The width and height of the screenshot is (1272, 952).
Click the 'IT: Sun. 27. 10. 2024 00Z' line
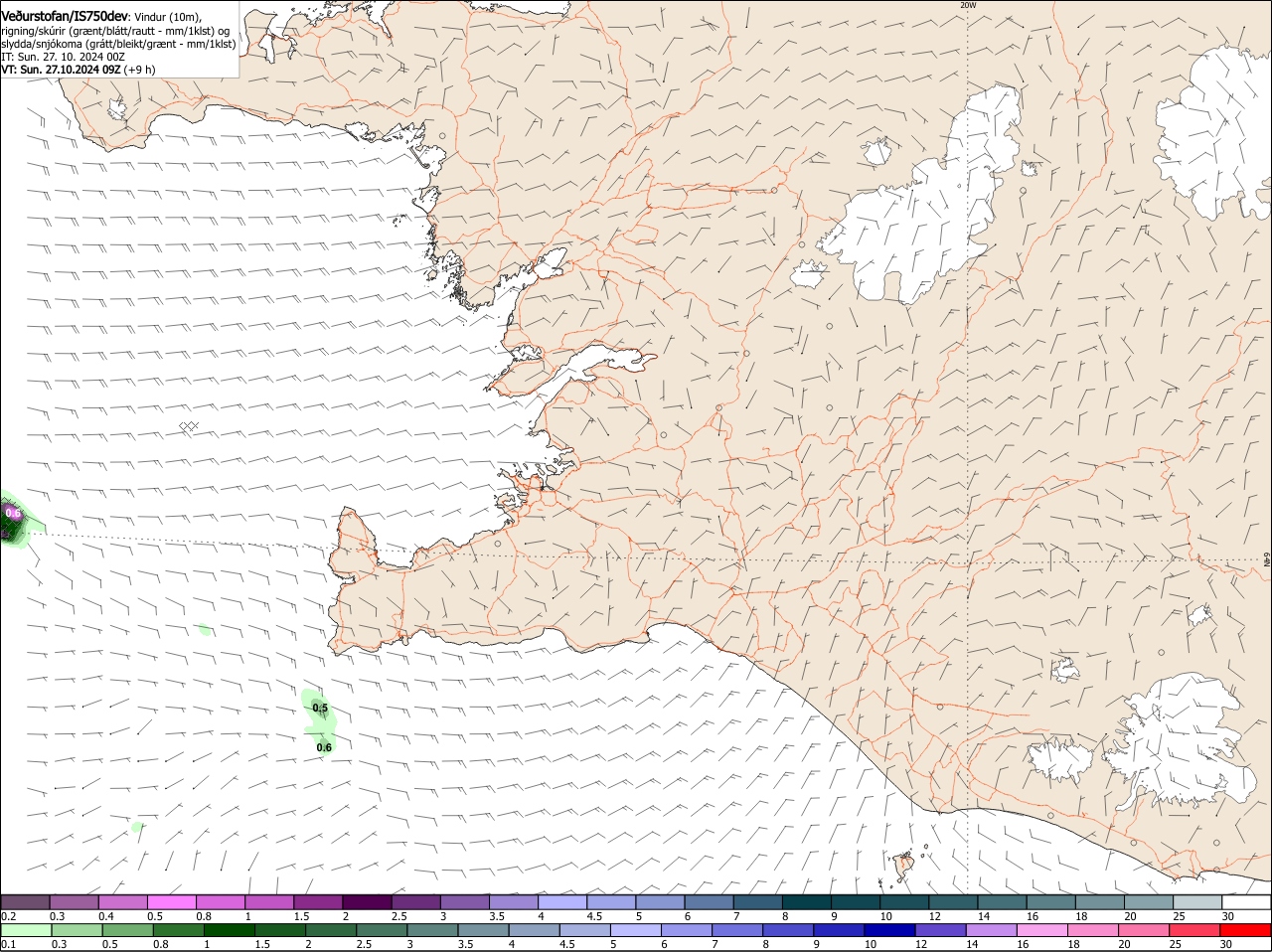point(63,57)
